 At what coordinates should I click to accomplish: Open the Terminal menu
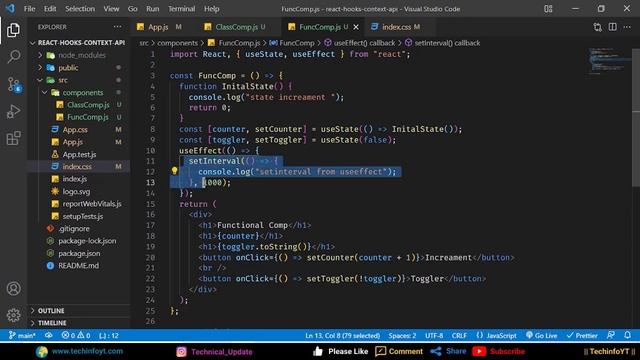point(182,9)
